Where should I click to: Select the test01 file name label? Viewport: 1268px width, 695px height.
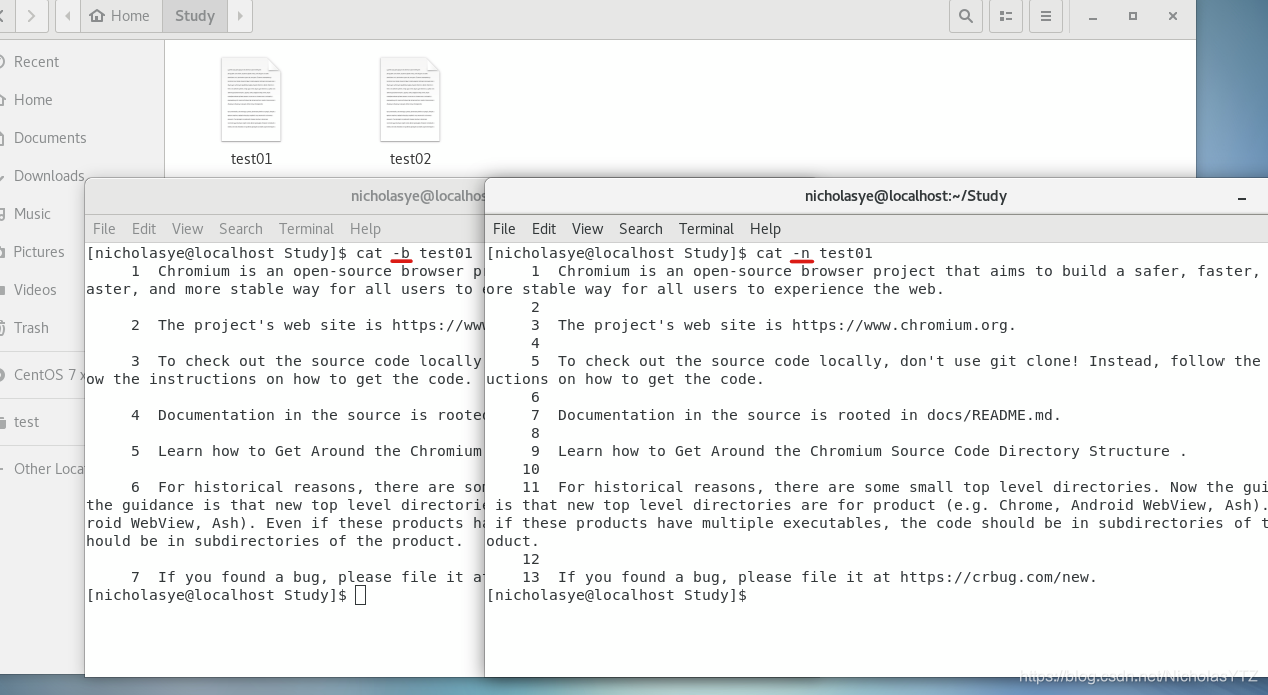(251, 159)
